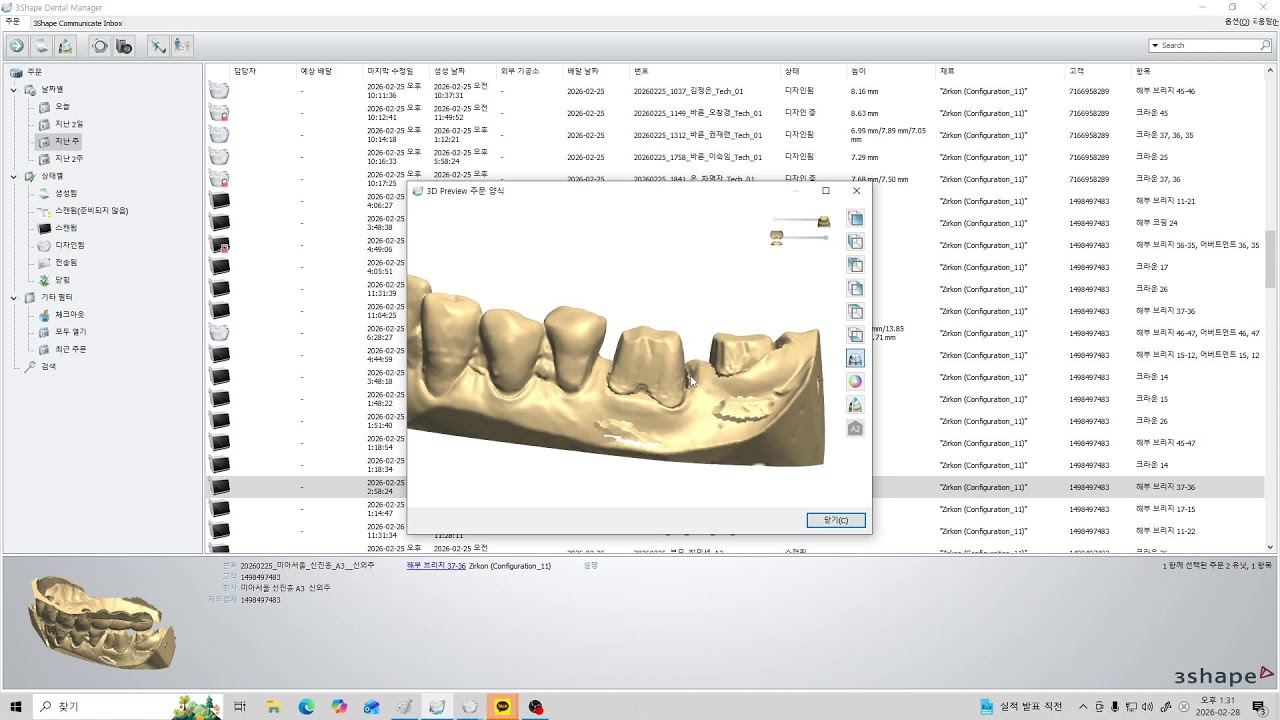Open the 모두 열기 filter
The width and height of the screenshot is (1280, 720).
point(69,332)
